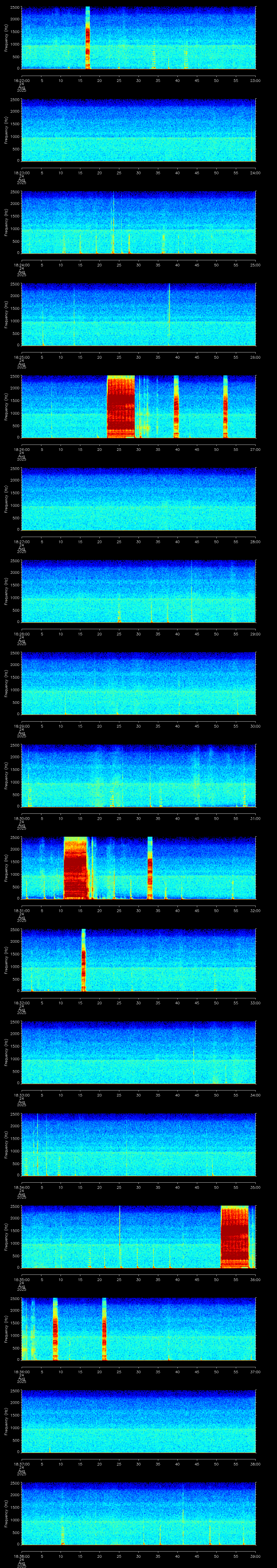Image resolution: width=277 pixels, height=1568 pixels.
Task: Click the 18:37:00 start time label
Action: 21,1463
